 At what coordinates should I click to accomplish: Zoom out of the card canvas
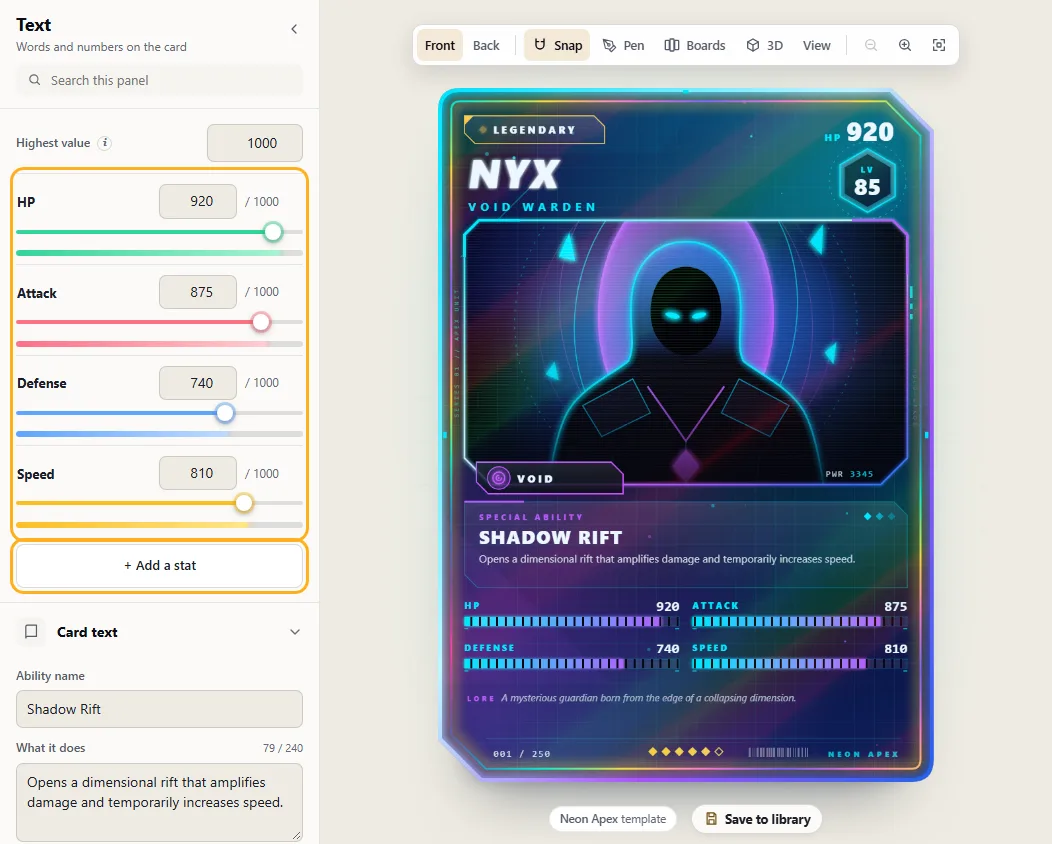[871, 45]
